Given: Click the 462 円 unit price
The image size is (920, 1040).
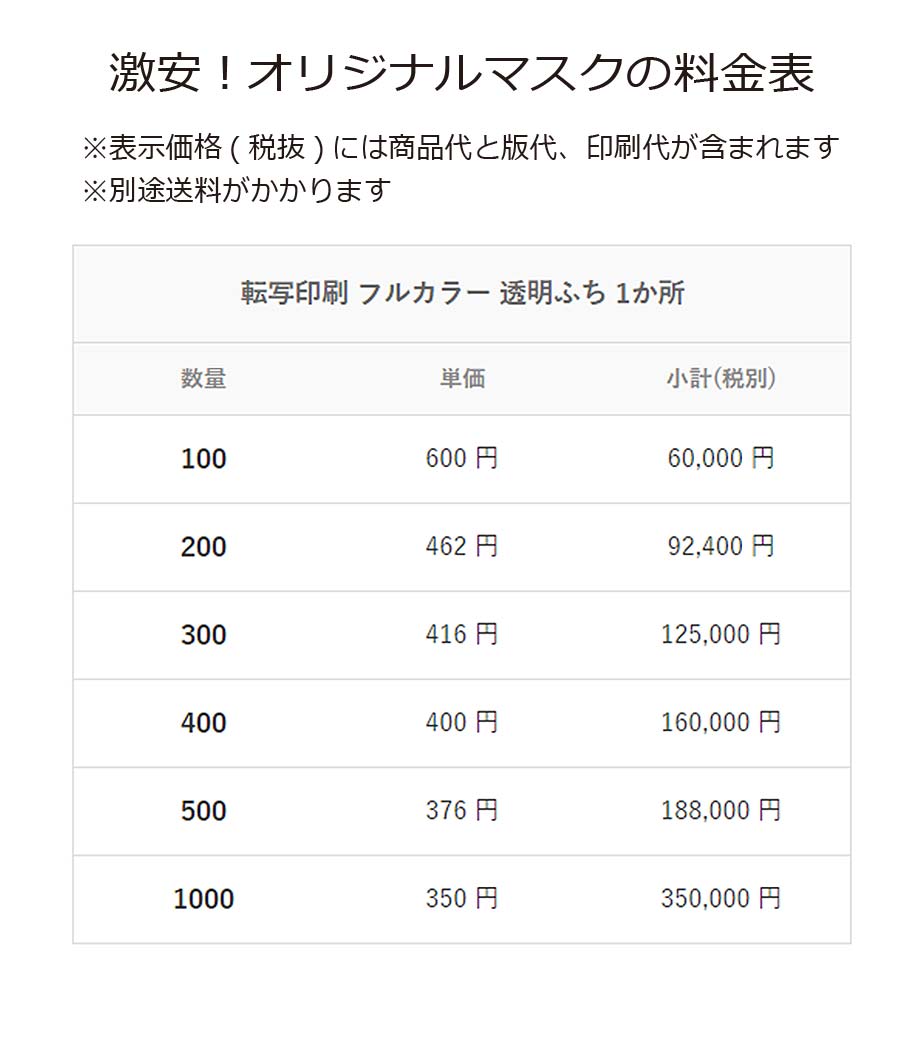Looking at the screenshot, I should 462,547.
